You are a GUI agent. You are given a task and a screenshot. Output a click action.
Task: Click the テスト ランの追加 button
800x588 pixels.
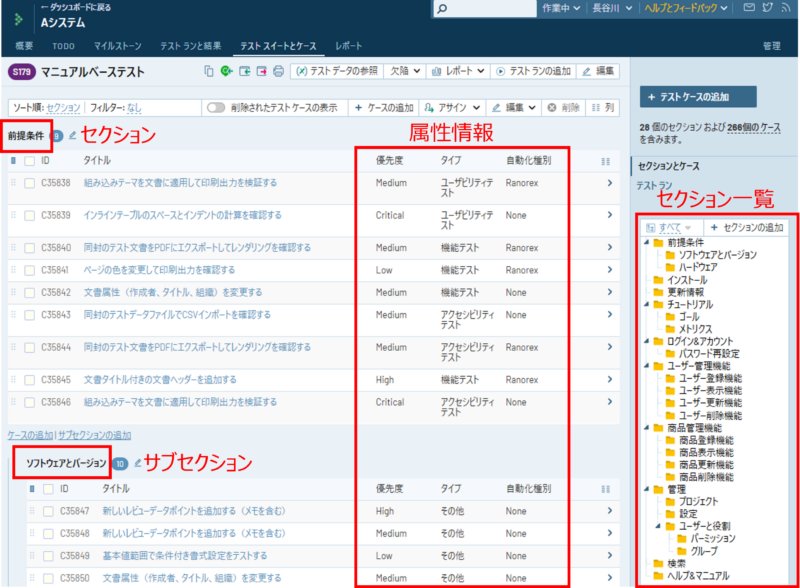tap(534, 71)
